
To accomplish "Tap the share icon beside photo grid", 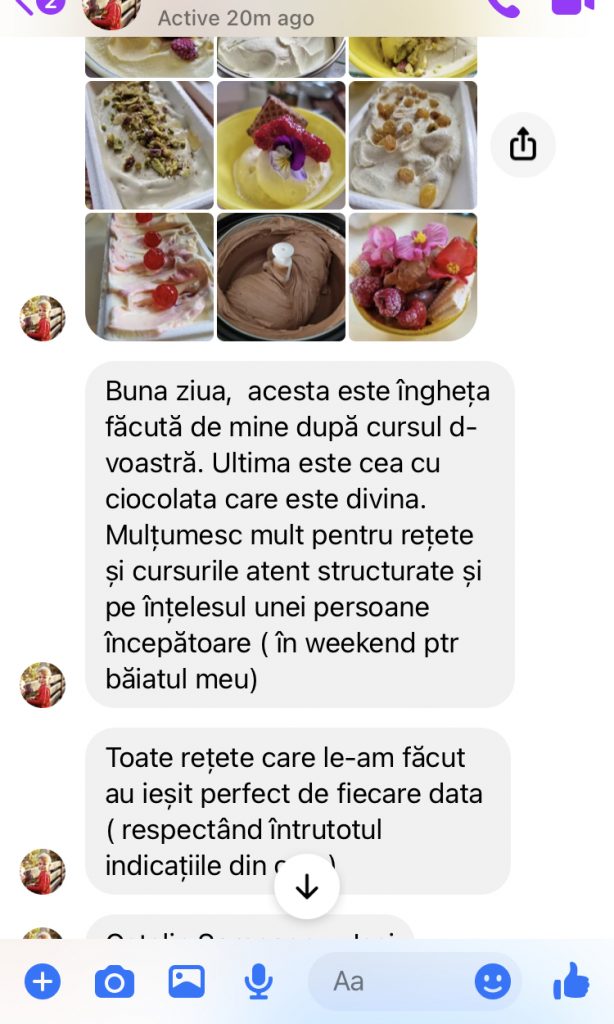I will click(523, 144).
